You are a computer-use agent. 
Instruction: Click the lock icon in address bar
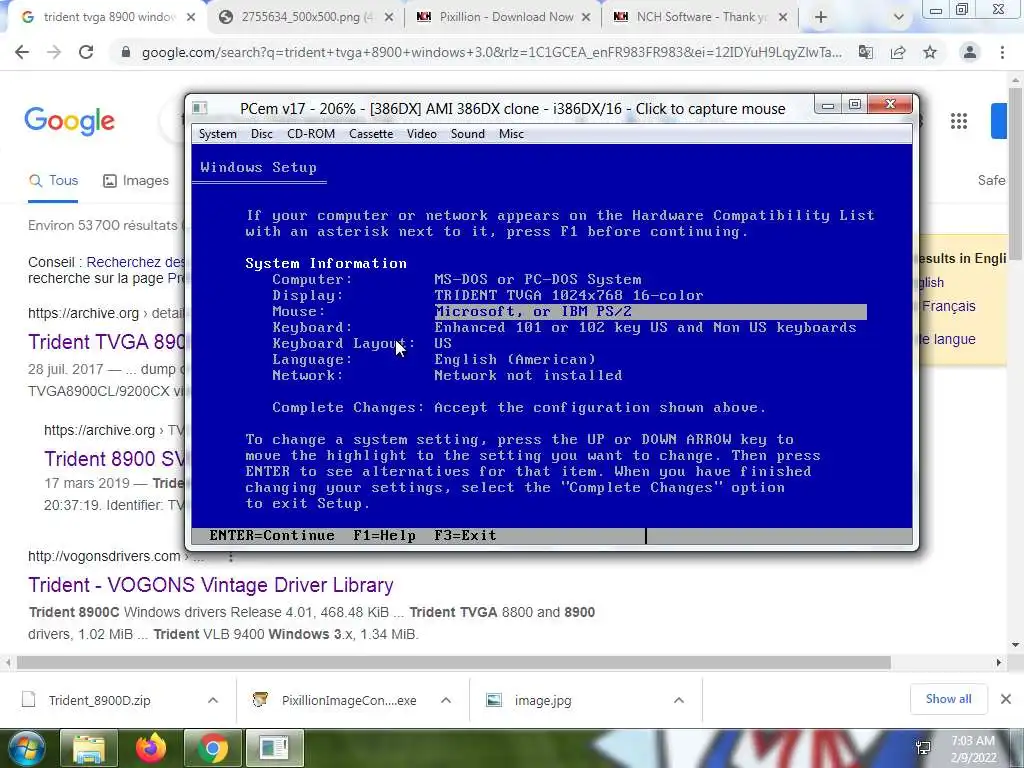[126, 52]
